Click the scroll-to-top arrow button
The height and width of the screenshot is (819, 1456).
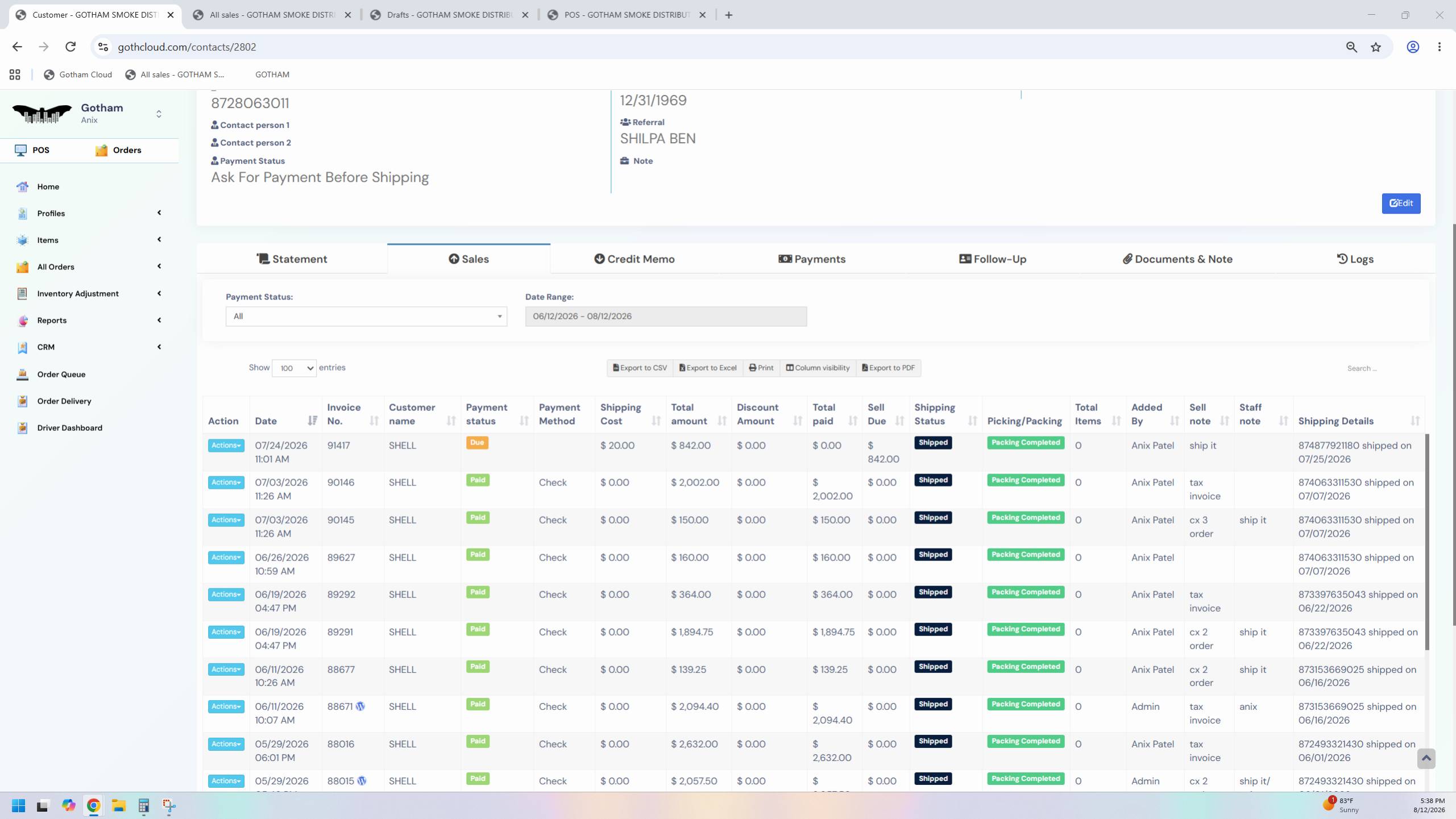(1426, 758)
